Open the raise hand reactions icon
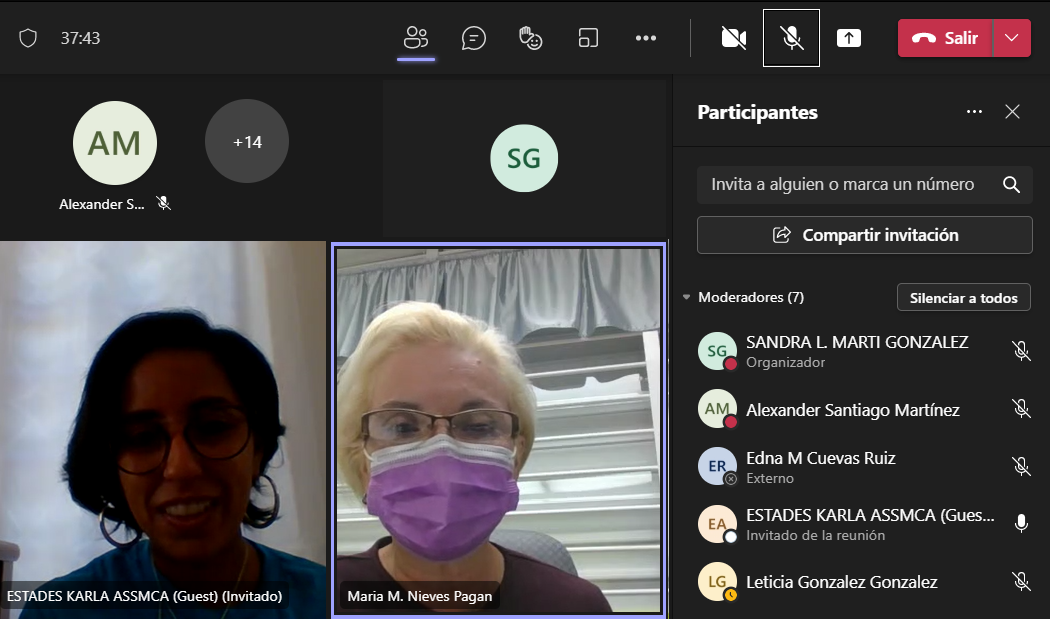Viewport: 1050px width, 619px height. coord(531,38)
